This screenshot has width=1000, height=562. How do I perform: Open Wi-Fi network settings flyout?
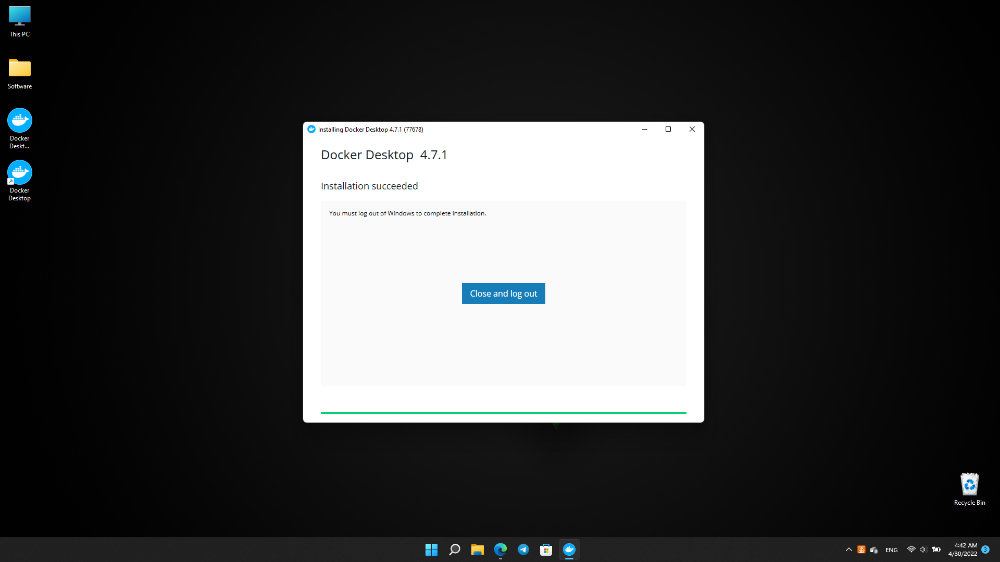point(911,549)
